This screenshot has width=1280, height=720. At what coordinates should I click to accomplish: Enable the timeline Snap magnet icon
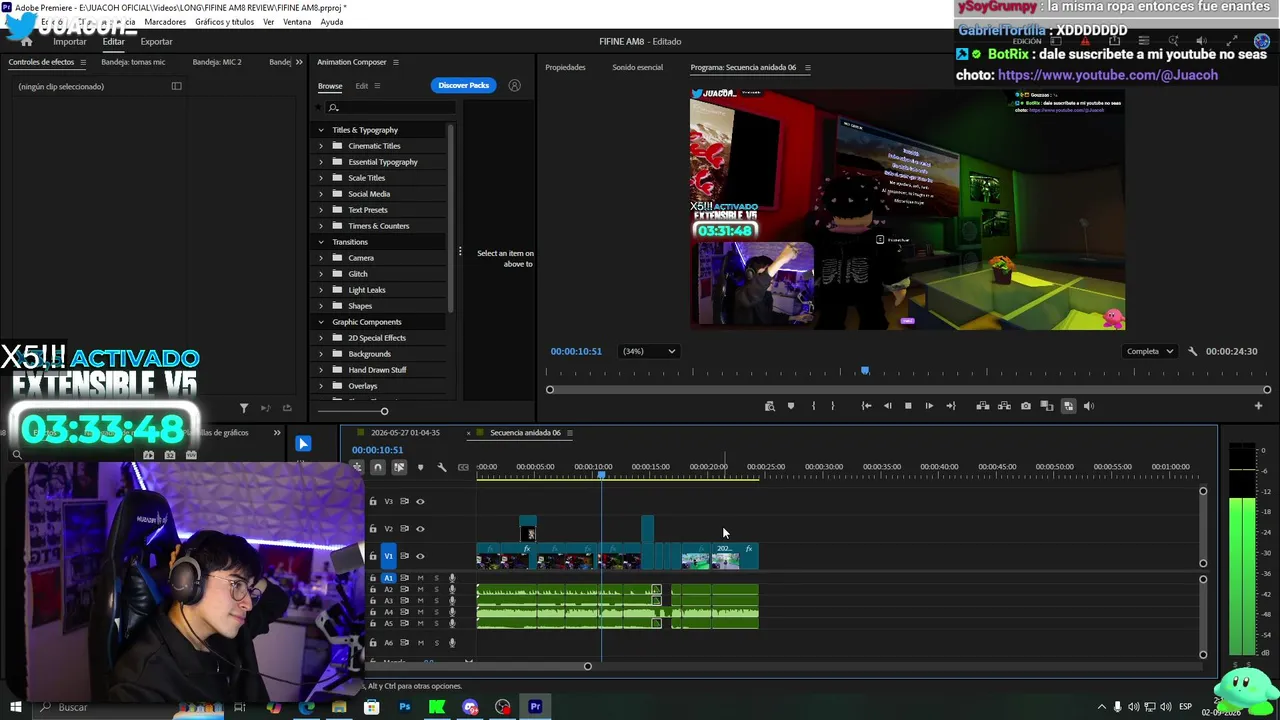tap(377, 467)
